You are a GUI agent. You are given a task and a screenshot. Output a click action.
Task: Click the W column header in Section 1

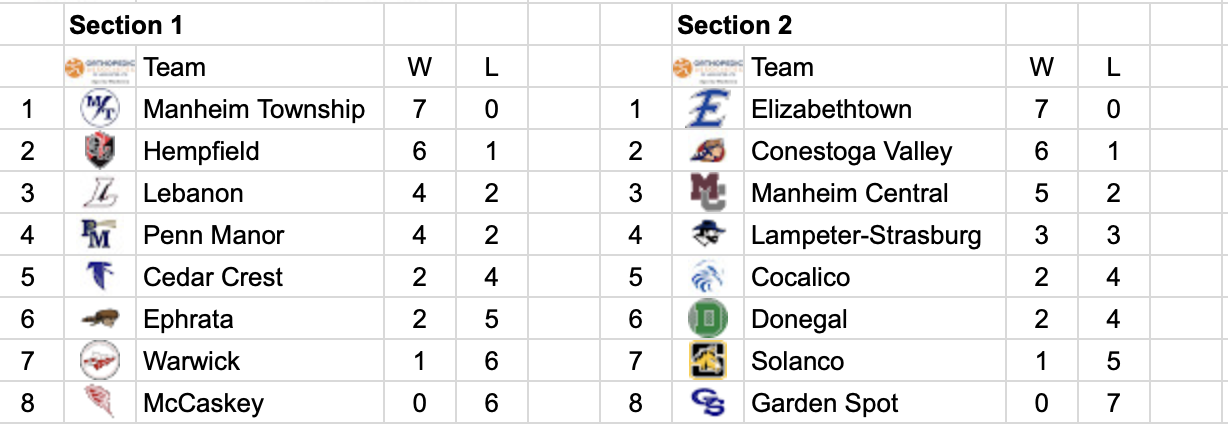pos(419,68)
